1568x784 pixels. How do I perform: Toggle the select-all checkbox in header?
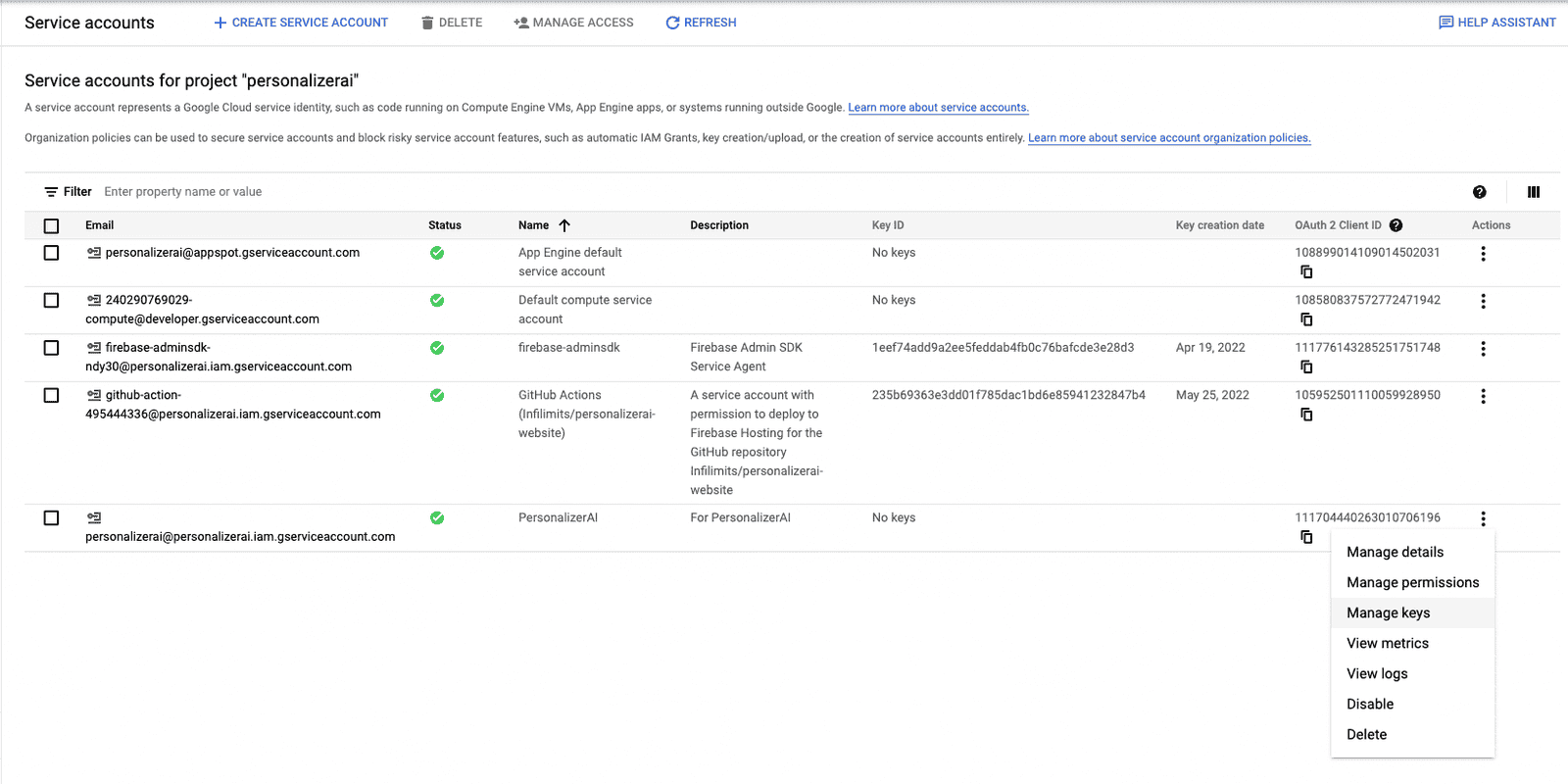(52, 226)
